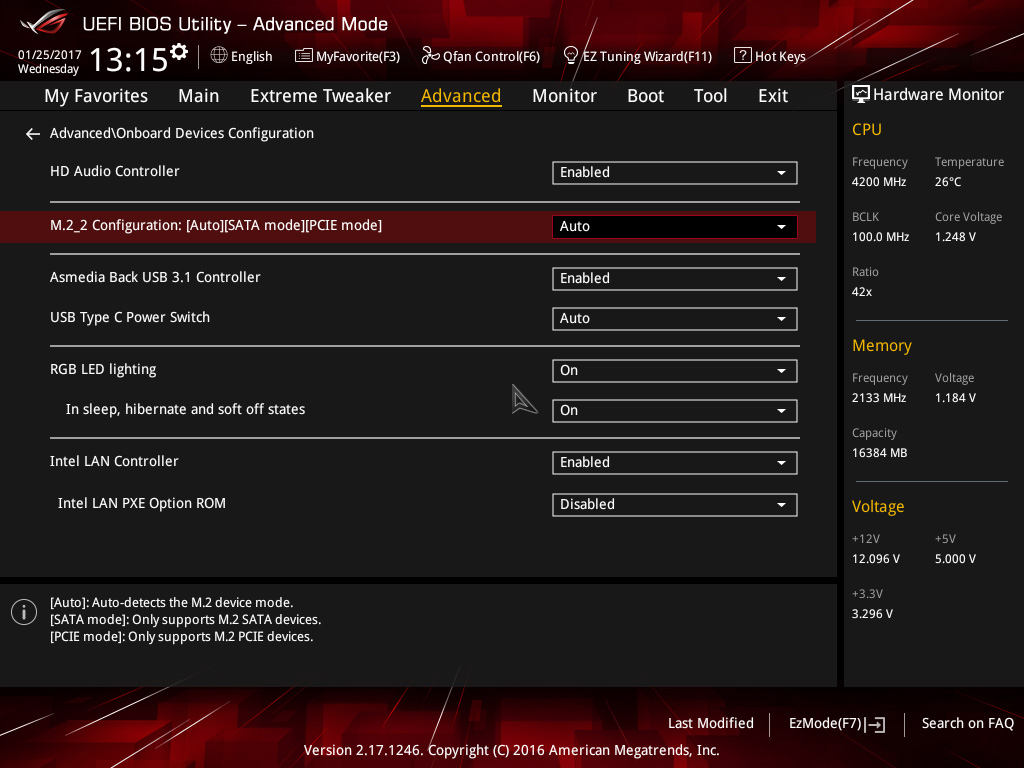The image size is (1024, 768).
Task: Click the info icon in help panel
Action: [x=24, y=612]
